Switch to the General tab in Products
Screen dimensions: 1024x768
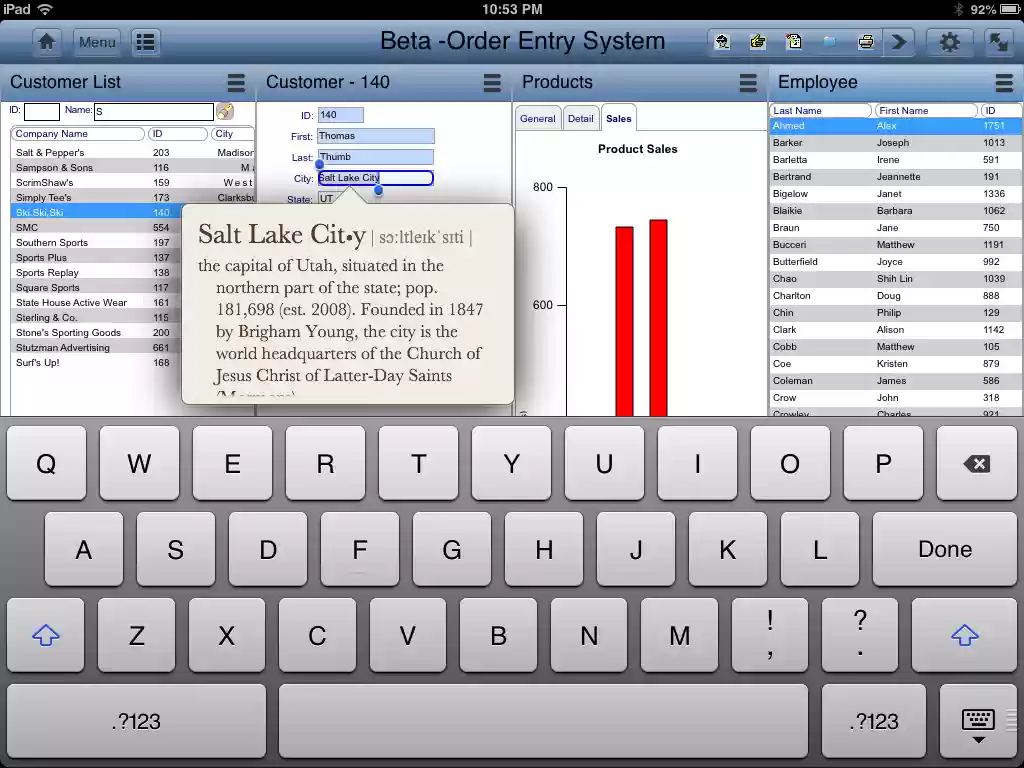[538, 117]
